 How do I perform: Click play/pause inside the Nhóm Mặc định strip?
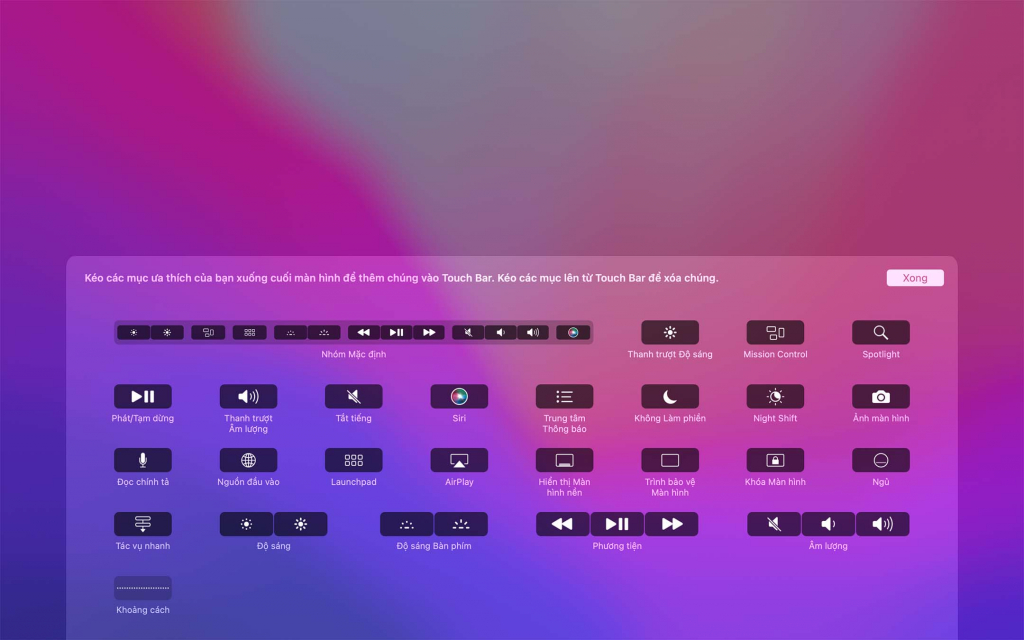click(x=396, y=332)
